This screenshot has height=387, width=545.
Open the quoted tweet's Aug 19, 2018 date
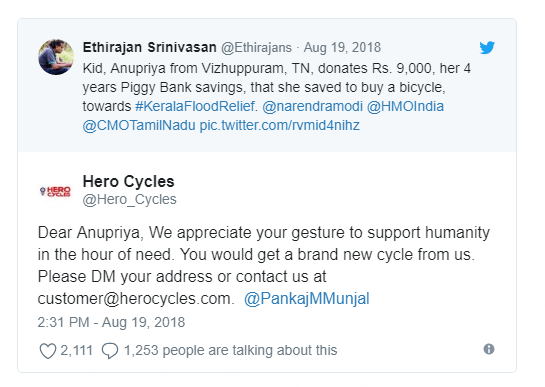click(342, 47)
